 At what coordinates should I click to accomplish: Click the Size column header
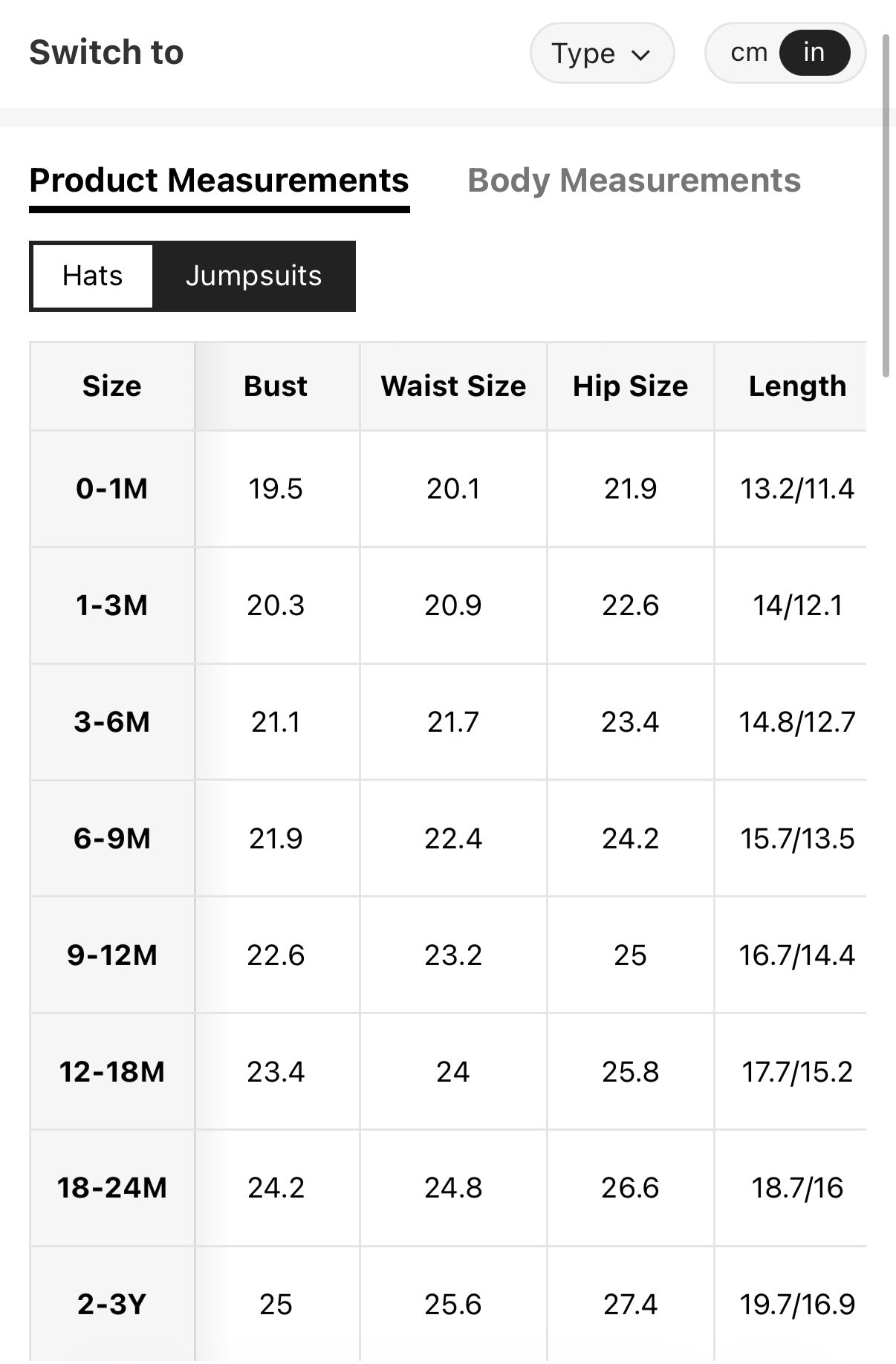pos(111,386)
